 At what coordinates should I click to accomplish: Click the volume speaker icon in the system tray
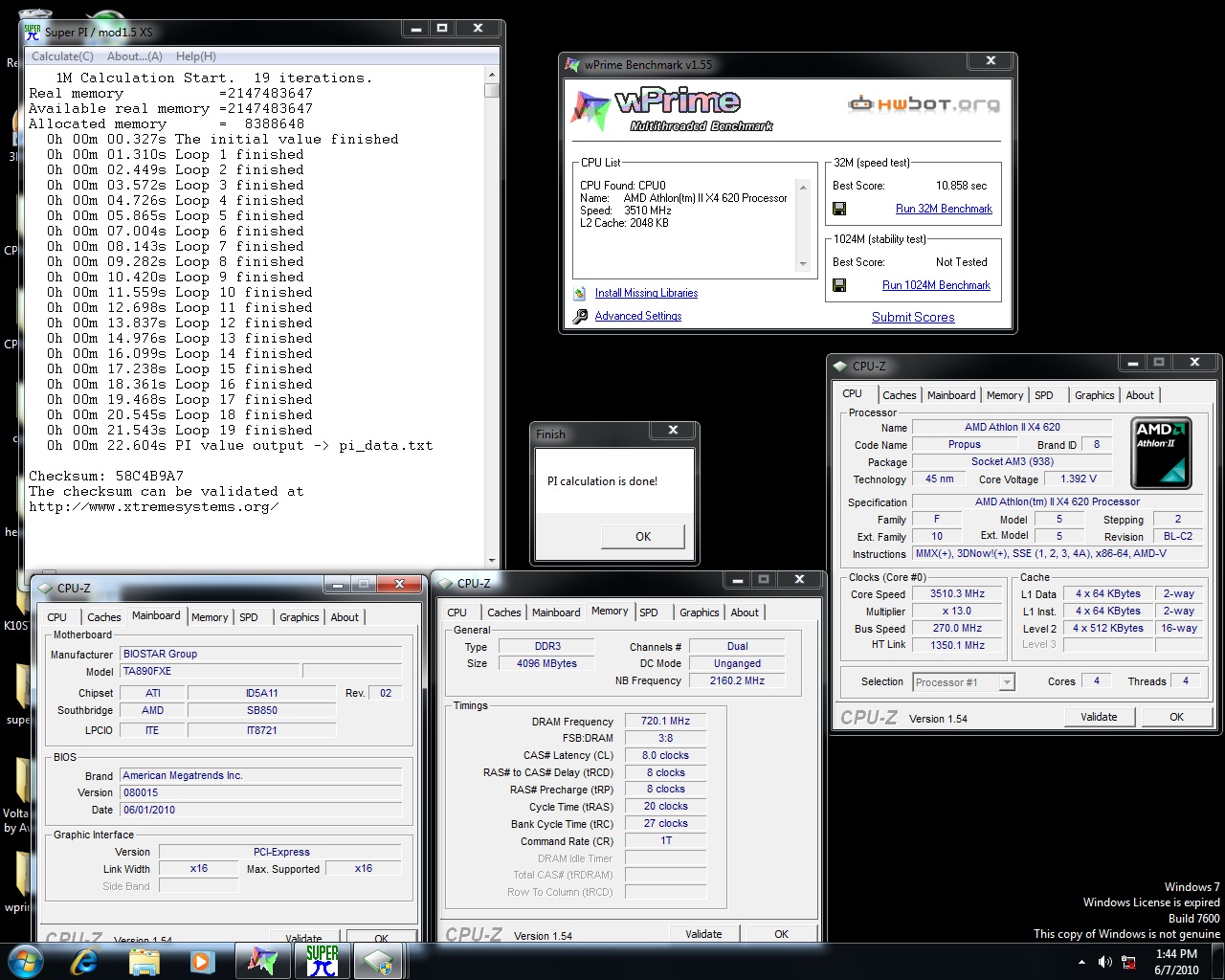click(x=1104, y=962)
